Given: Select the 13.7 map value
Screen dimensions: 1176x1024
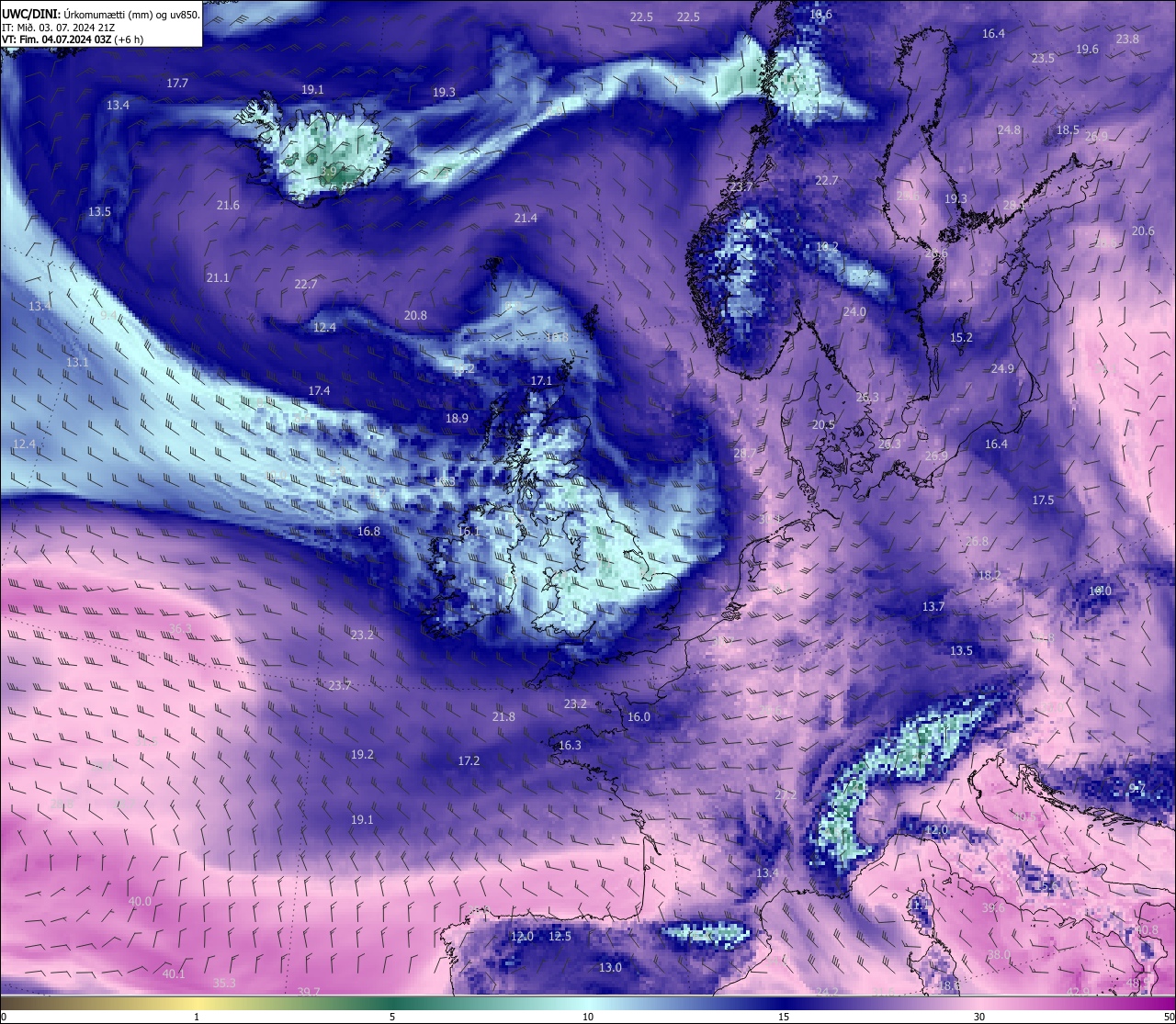Looking at the screenshot, I should point(933,607).
